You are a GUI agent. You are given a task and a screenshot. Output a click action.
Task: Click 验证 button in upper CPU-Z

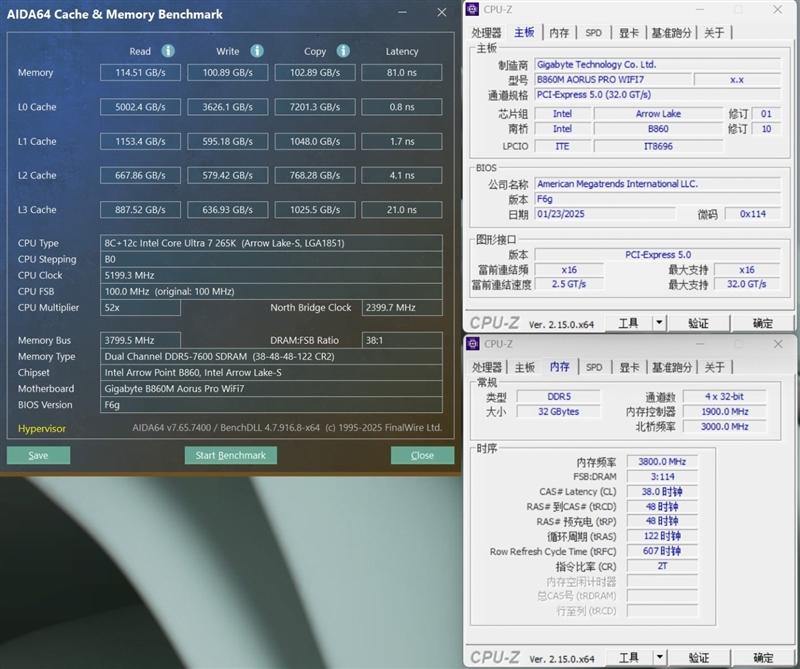pos(698,323)
